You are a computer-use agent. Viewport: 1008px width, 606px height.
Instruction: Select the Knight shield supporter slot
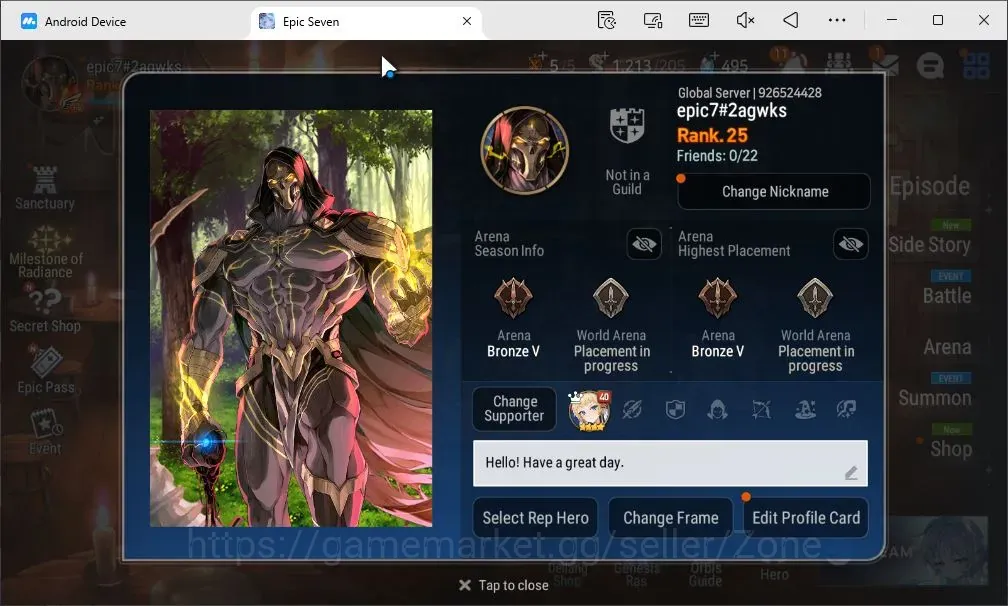coord(675,409)
